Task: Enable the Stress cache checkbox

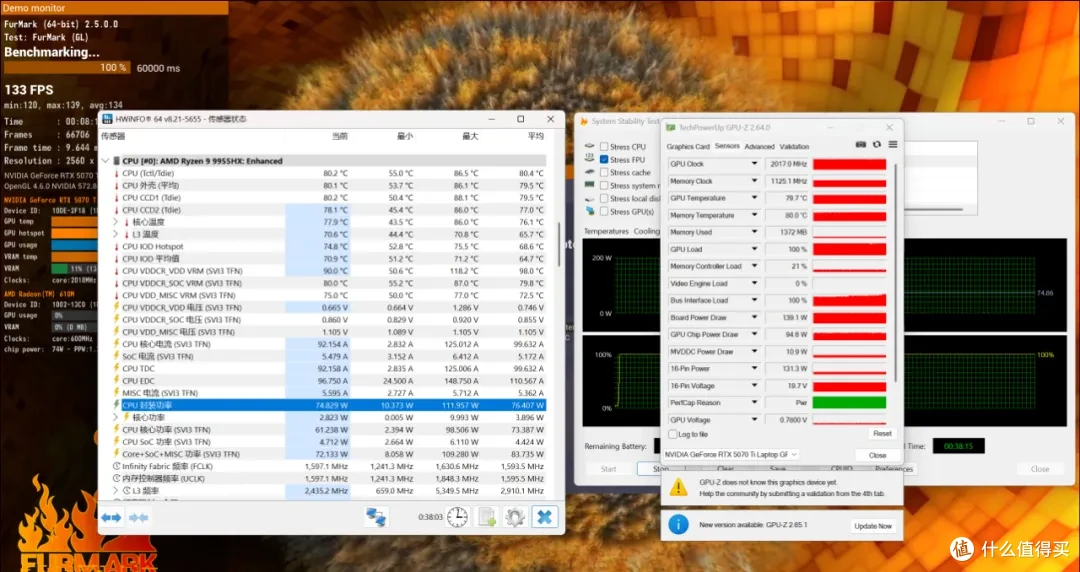Action: [x=604, y=172]
